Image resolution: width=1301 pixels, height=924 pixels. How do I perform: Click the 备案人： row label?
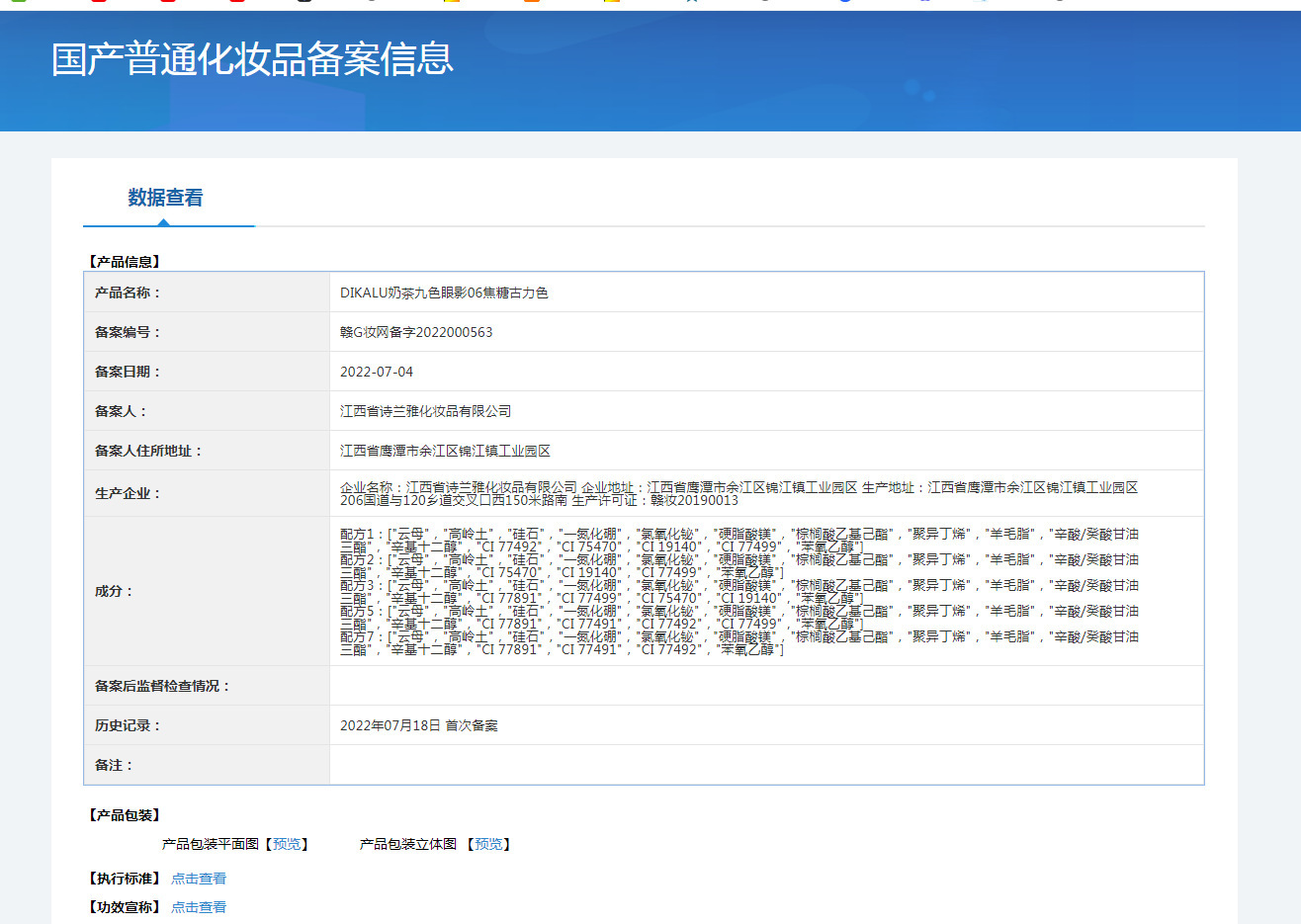point(121,411)
